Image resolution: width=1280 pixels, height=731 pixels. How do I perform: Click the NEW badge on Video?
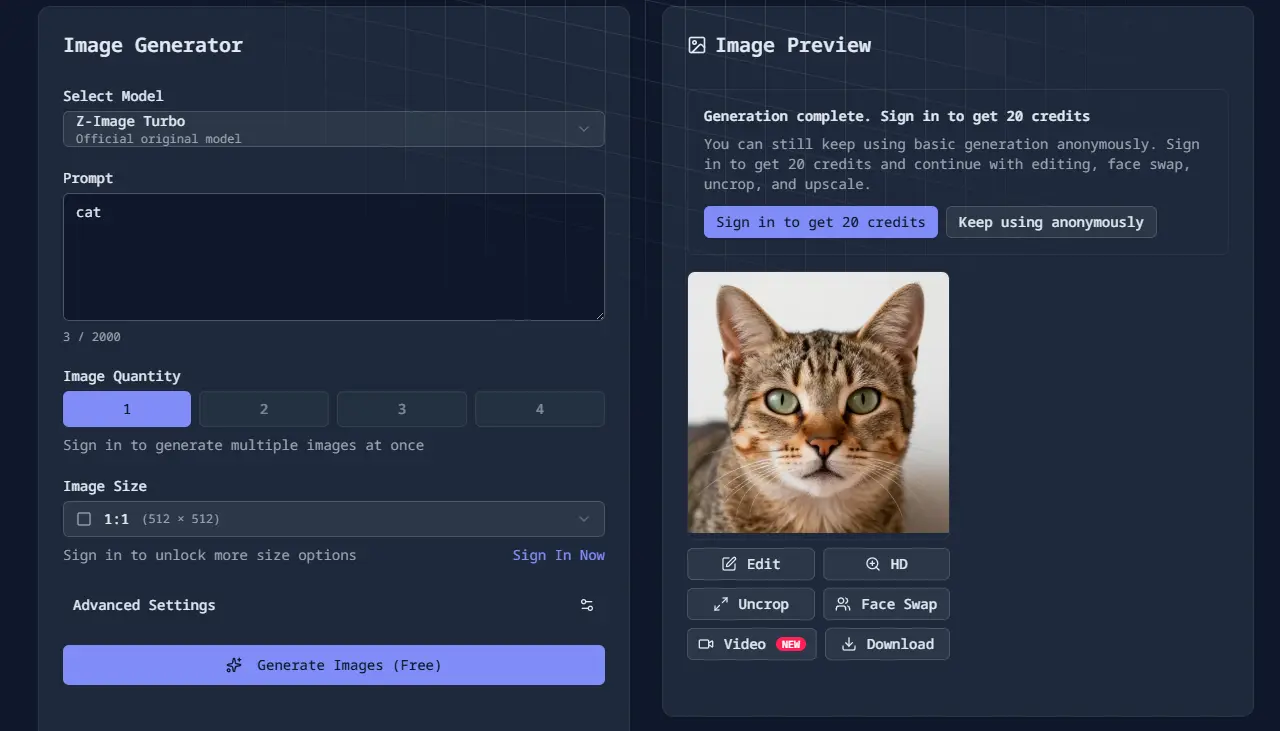(x=792, y=644)
